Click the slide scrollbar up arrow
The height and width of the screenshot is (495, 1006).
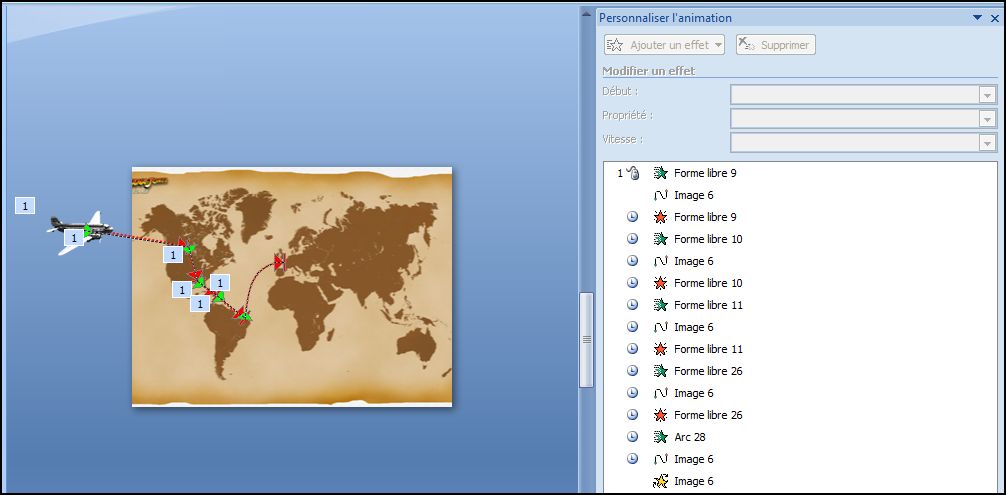tap(586, 13)
